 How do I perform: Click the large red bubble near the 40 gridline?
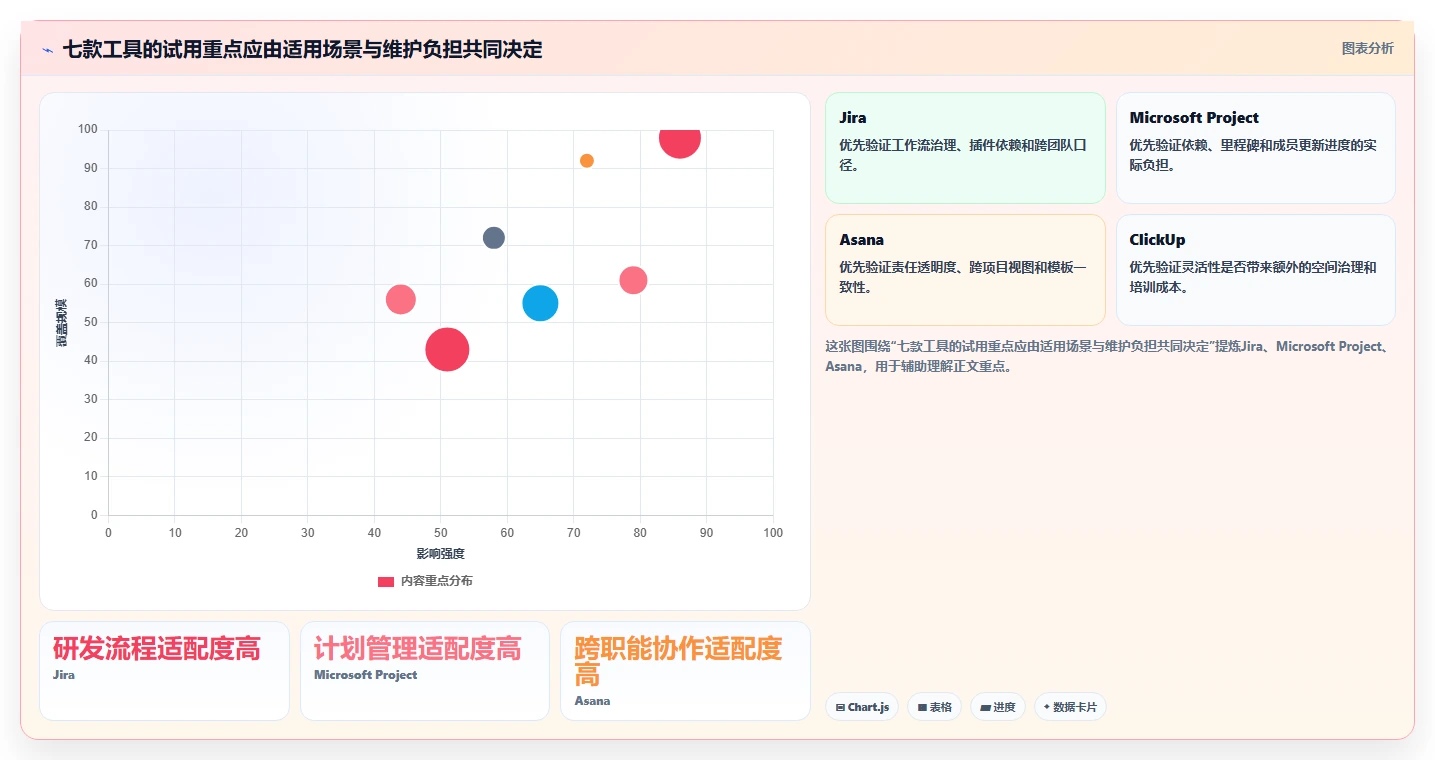click(447, 350)
